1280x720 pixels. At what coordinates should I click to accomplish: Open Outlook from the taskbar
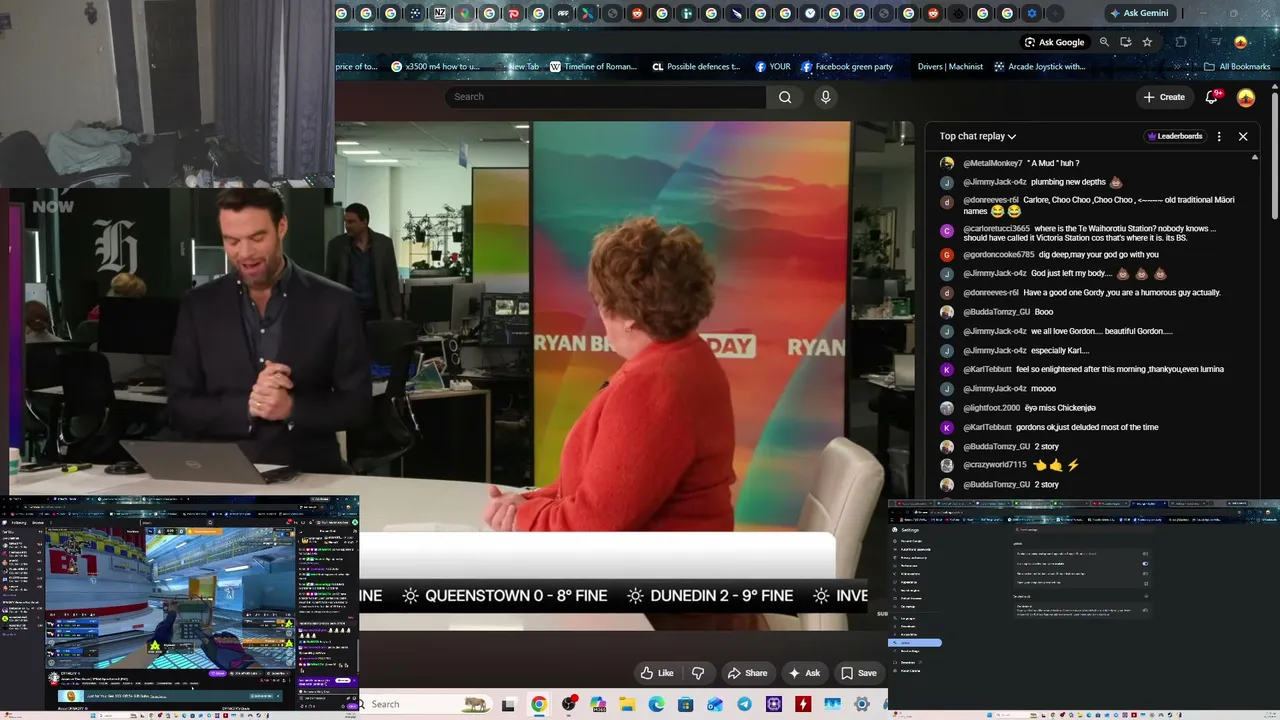click(715, 705)
